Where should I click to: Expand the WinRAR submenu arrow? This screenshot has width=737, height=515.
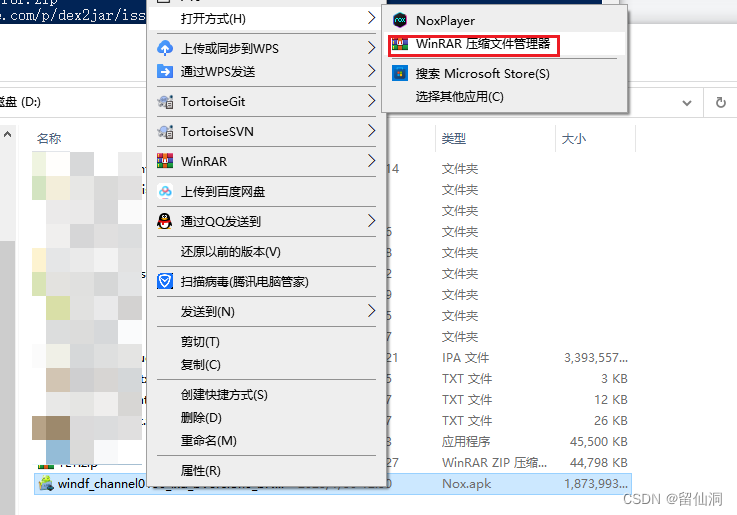pos(371,161)
